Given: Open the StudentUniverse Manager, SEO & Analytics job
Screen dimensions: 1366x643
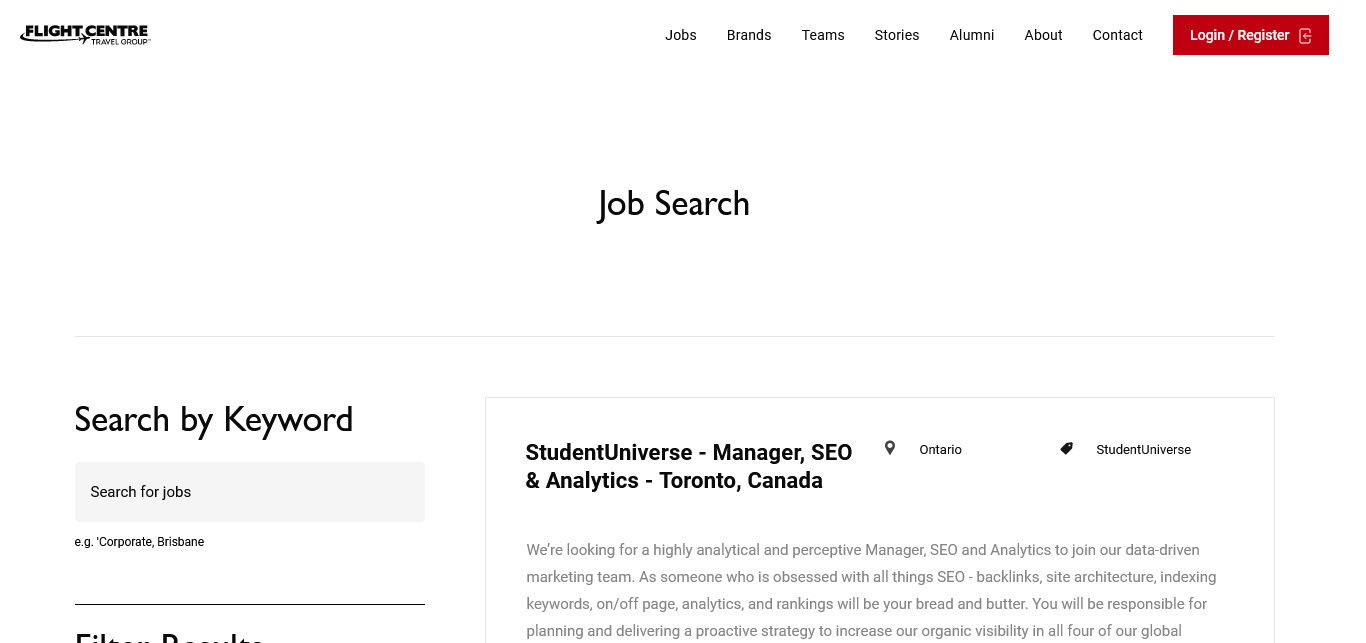Looking at the screenshot, I should pos(688,466).
